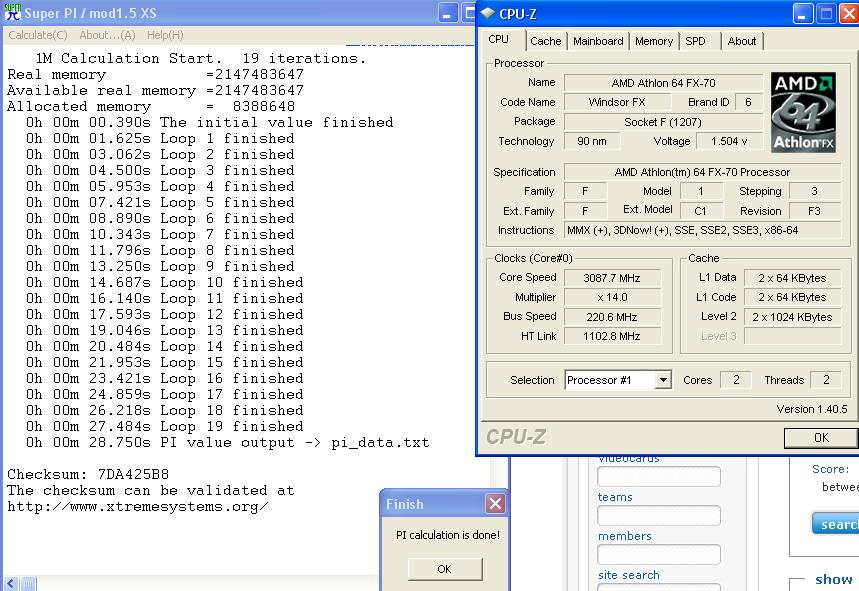Click the Package value Socket F (1207)

pyautogui.click(x=663, y=122)
